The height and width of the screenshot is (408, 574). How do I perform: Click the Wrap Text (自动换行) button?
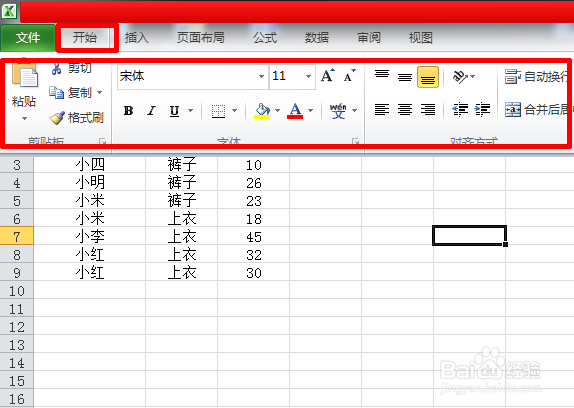coord(537,76)
